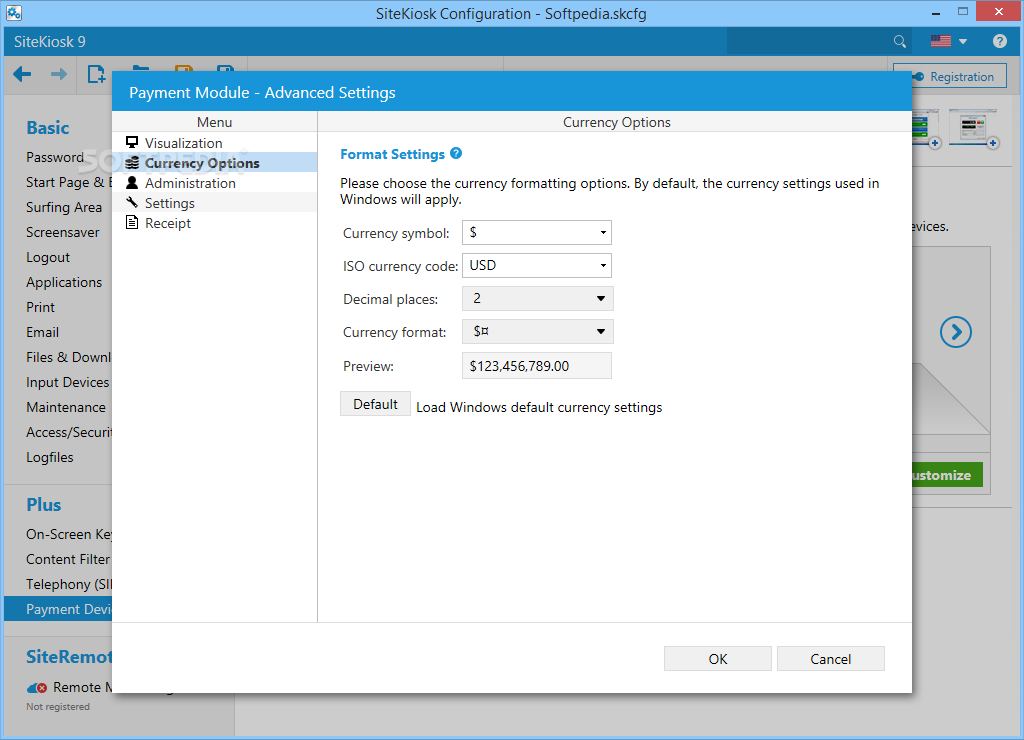Viewport: 1024px width, 740px height.
Task: Select Input Devices in sidebar
Action: [67, 382]
